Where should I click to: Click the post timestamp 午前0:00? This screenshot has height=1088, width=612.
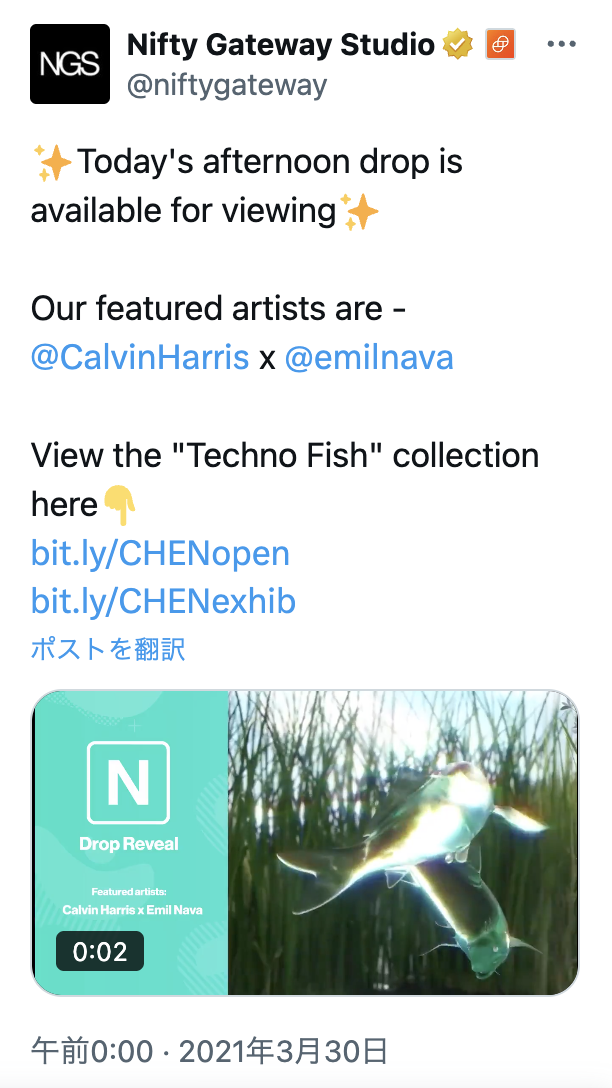point(92,1052)
